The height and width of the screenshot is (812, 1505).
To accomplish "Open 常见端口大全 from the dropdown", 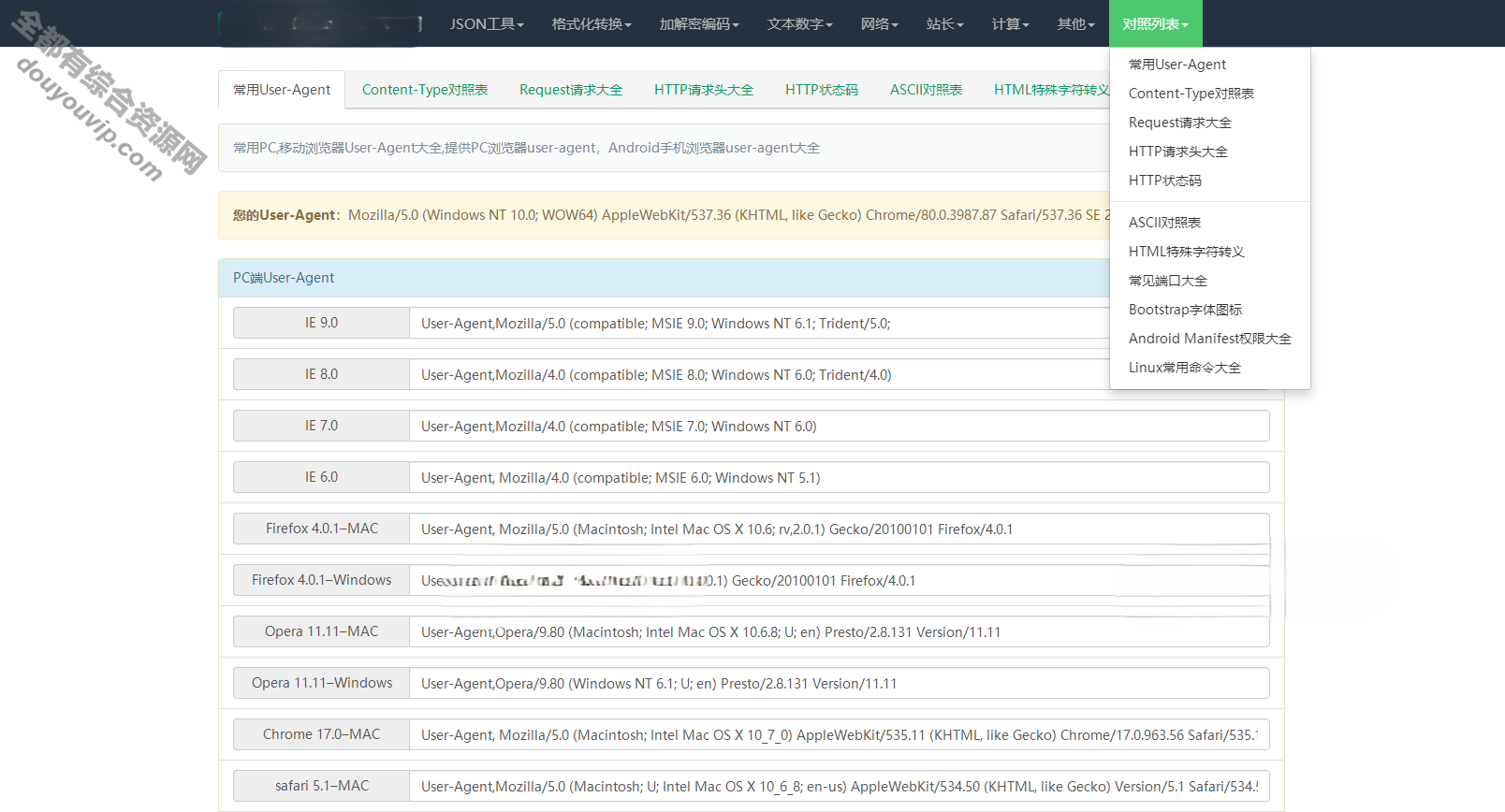I will [x=1209, y=281].
